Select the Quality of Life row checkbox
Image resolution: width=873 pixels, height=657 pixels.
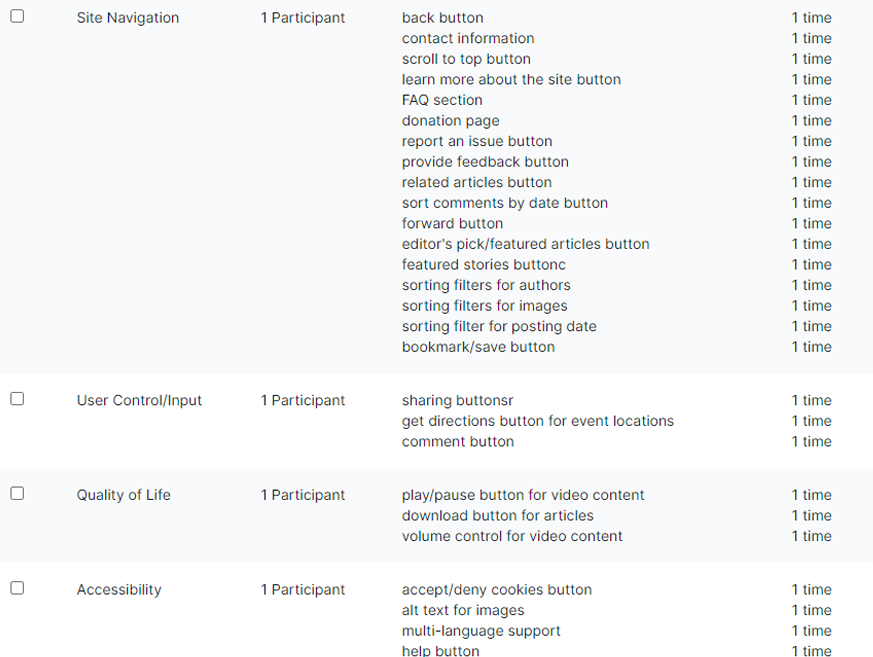(17, 493)
